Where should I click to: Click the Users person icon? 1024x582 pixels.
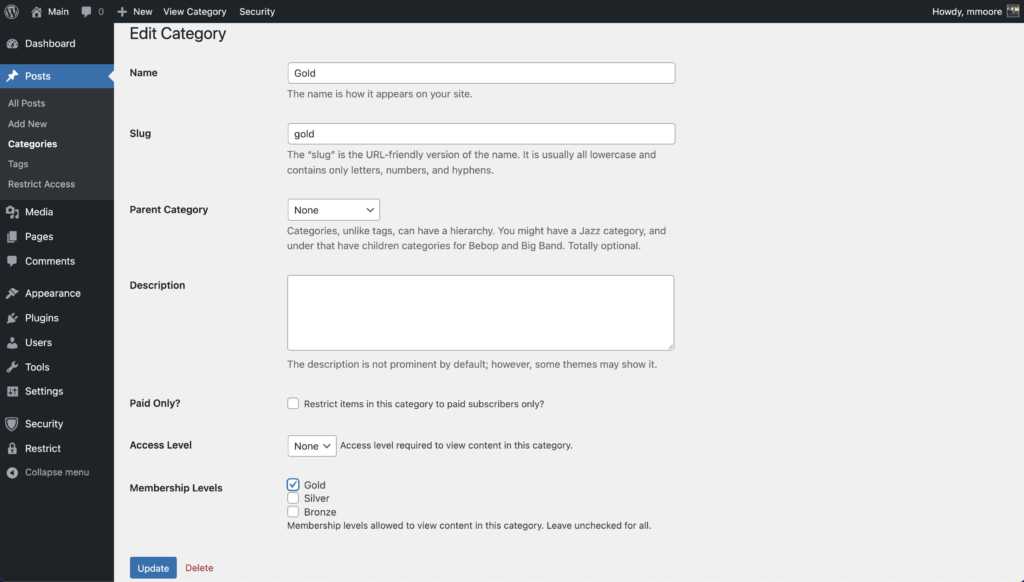(12, 343)
